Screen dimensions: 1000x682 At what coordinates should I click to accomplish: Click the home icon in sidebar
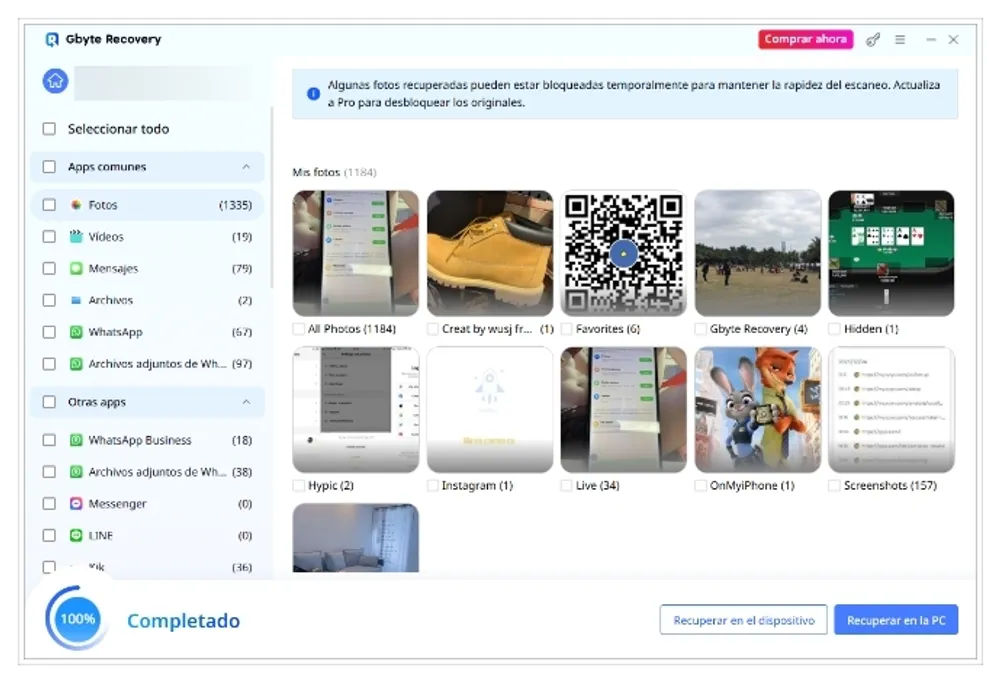click(x=55, y=81)
